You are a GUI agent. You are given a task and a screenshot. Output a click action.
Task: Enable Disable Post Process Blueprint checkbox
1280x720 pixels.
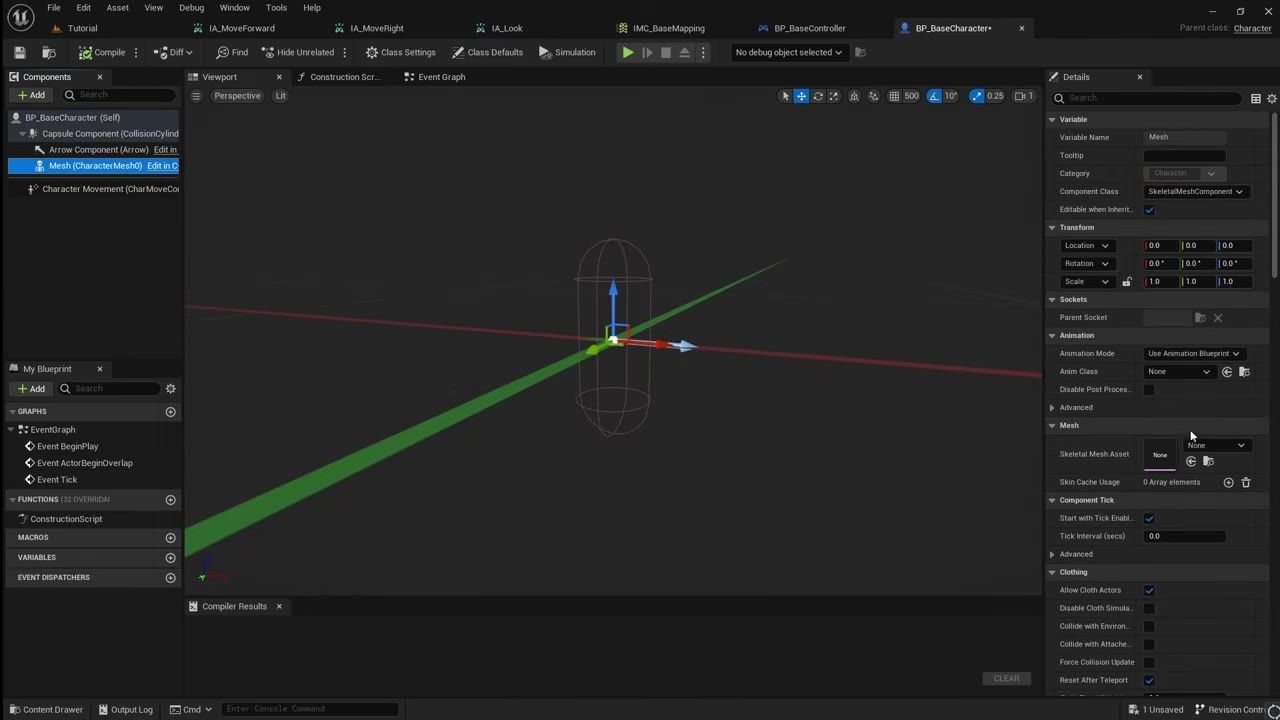click(x=1149, y=390)
